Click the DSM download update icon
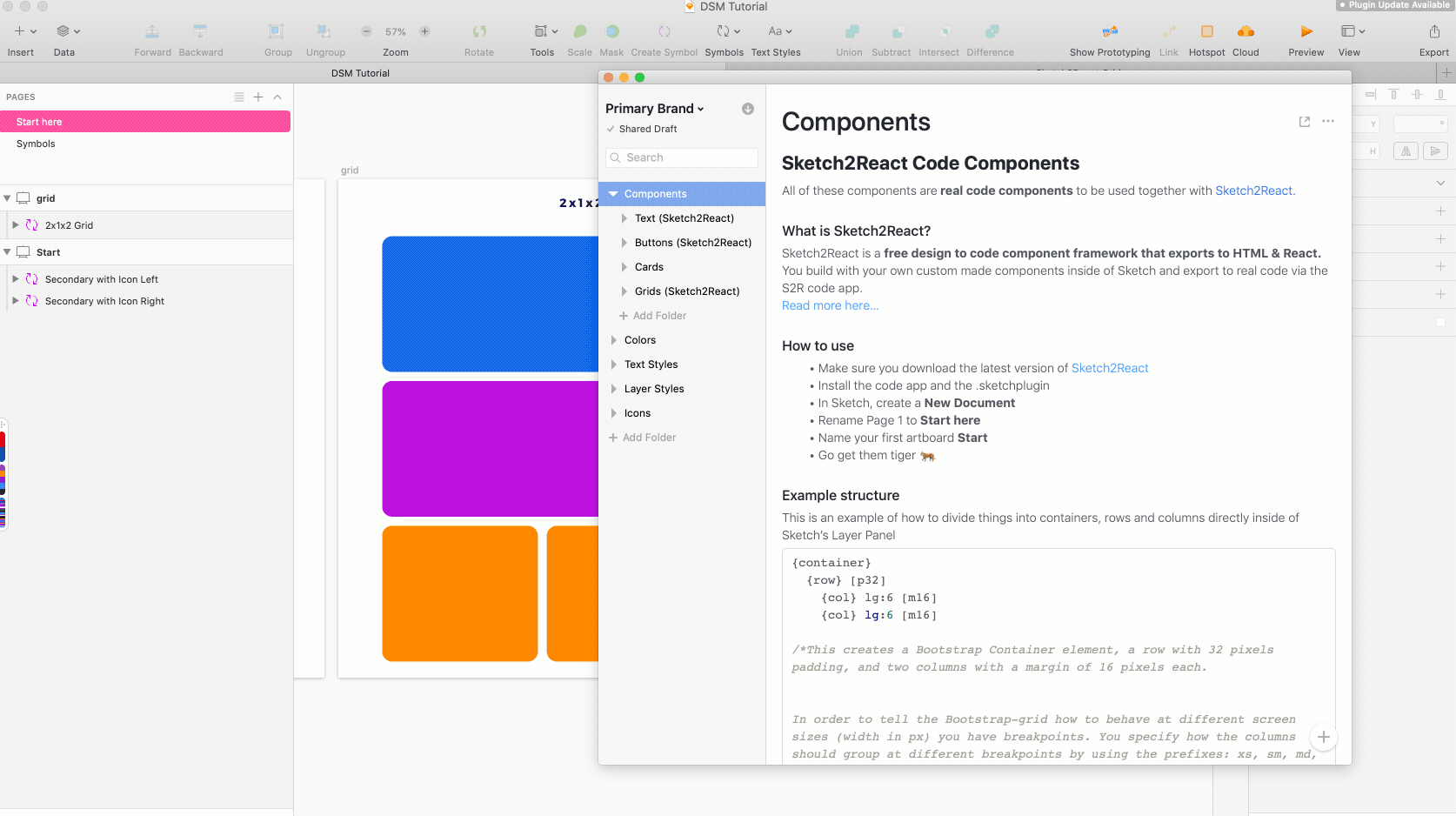The width and height of the screenshot is (1456, 816). point(748,109)
